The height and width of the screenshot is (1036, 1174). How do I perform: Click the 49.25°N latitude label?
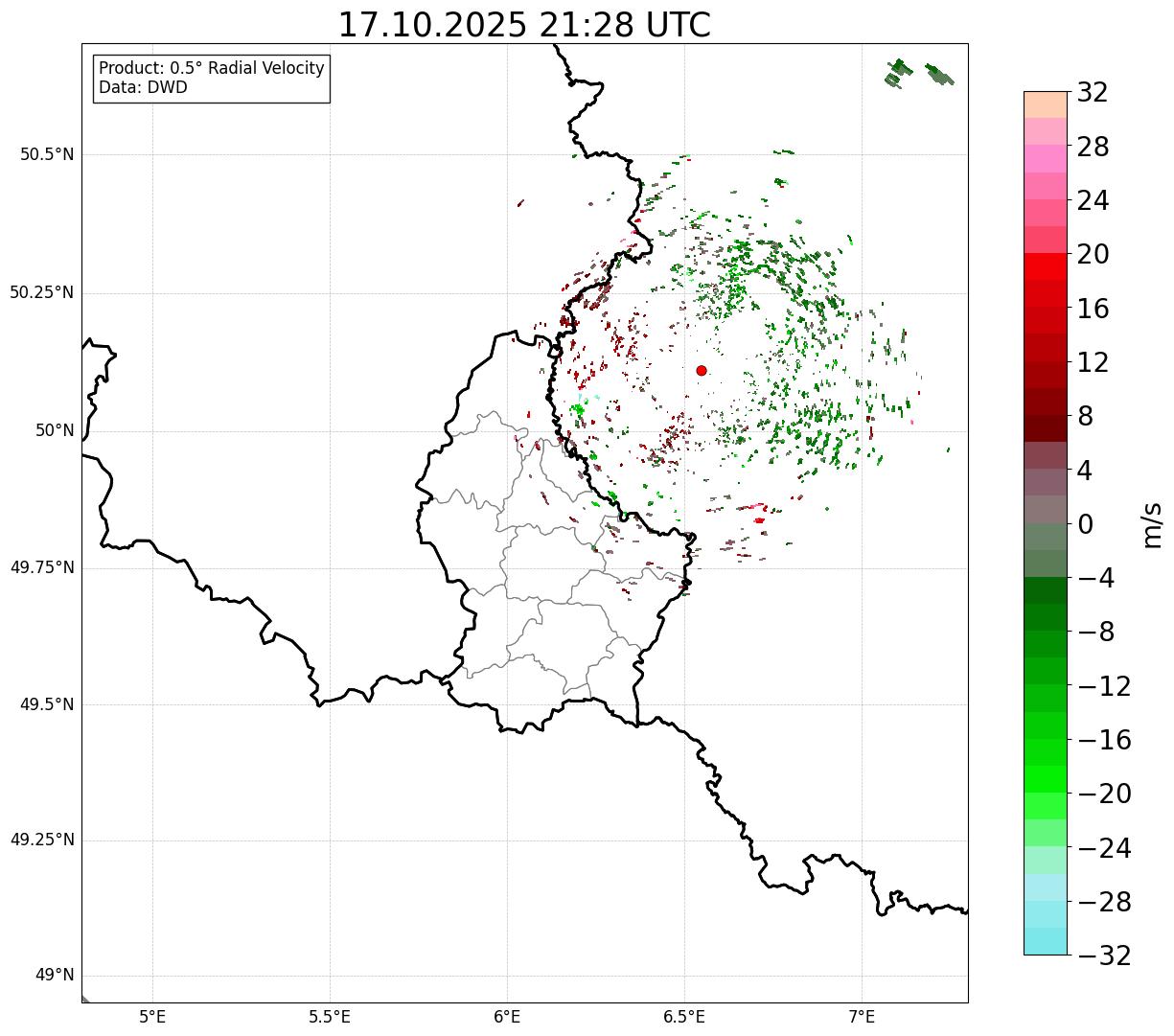[41, 840]
